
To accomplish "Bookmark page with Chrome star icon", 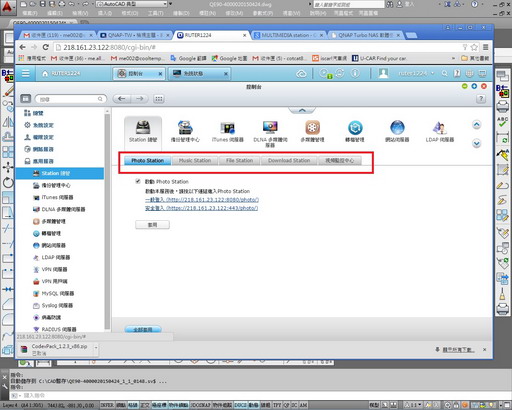I will [x=474, y=47].
